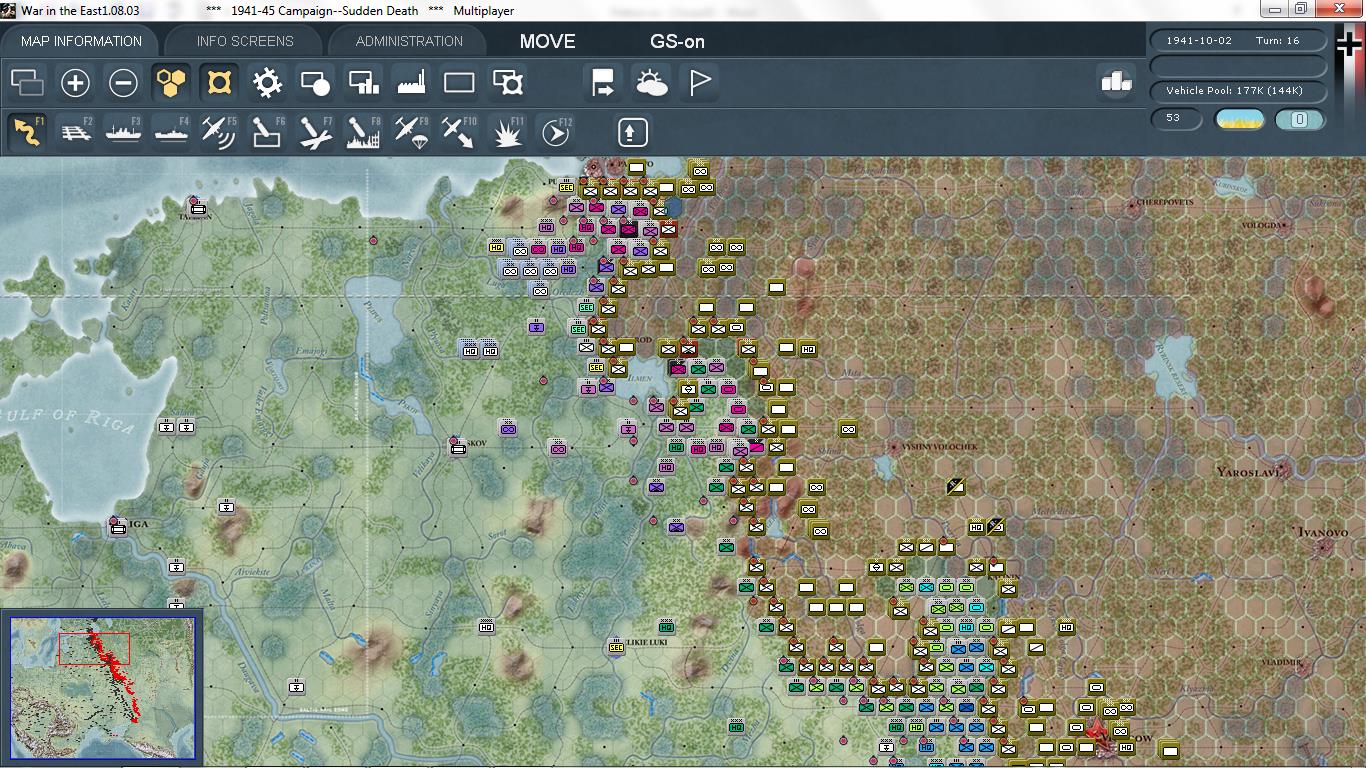Click the Vologda city label
The width and height of the screenshot is (1366, 768).
click(1260, 226)
